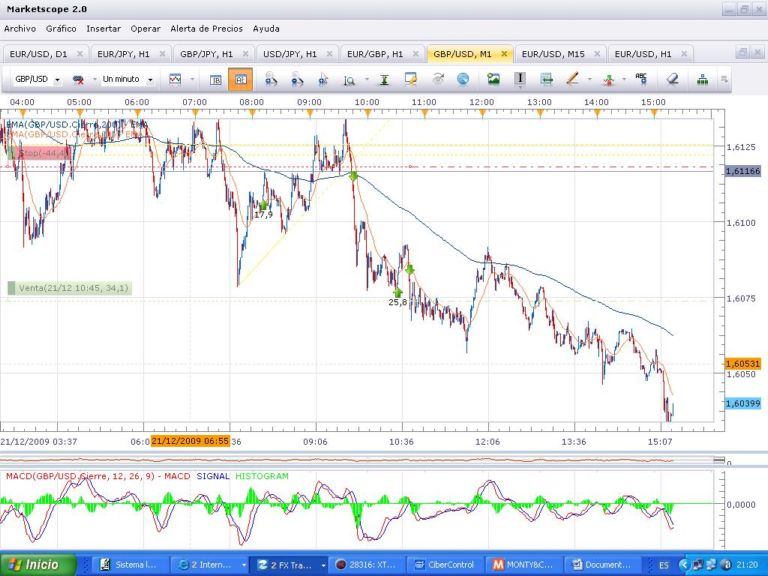Collapse the MACD indicator panel
The height and width of the screenshot is (576, 768).
point(719,460)
